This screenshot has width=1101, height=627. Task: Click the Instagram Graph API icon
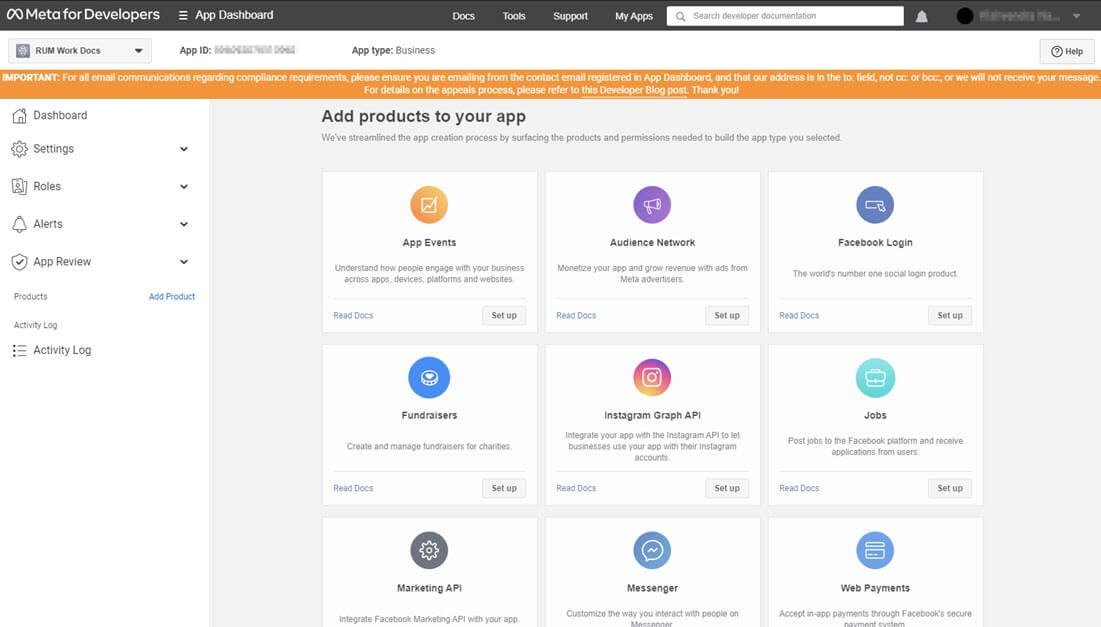click(x=652, y=377)
